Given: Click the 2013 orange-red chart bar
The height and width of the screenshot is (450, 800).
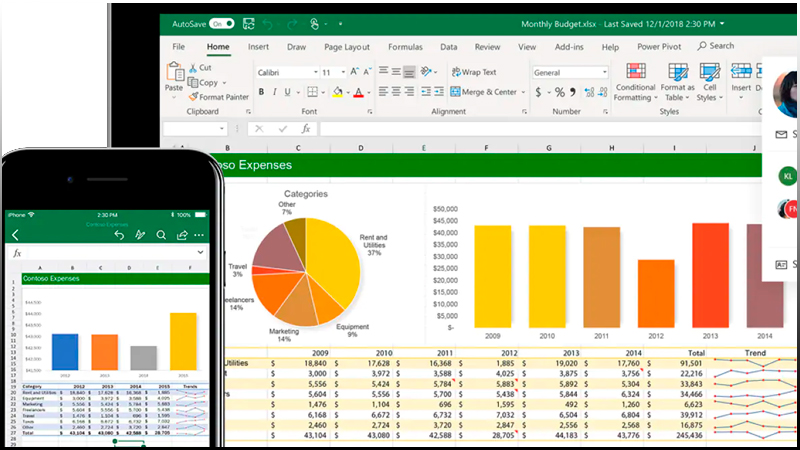Looking at the screenshot, I should click(710, 274).
